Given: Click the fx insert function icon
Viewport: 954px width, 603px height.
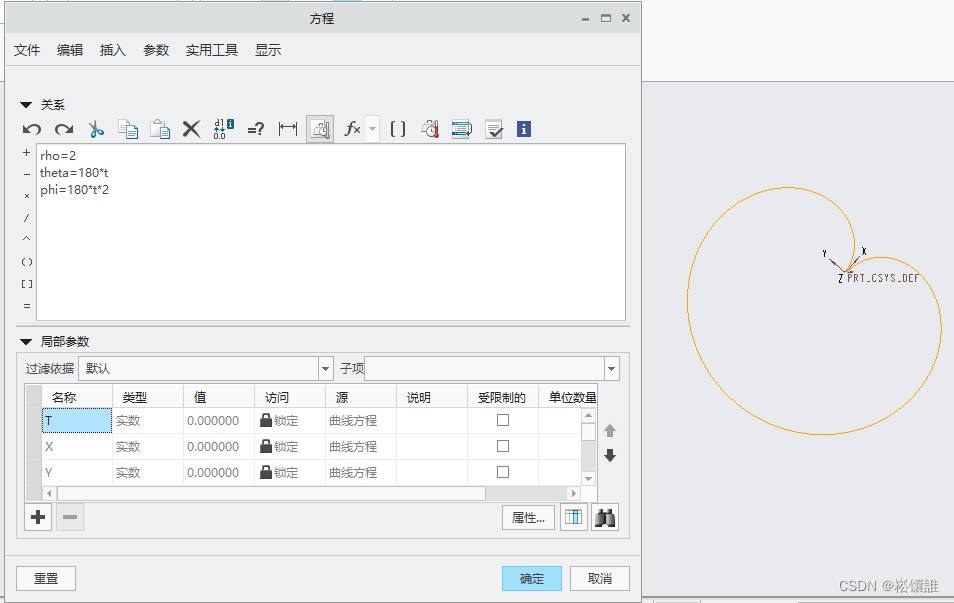Looking at the screenshot, I should pyautogui.click(x=352, y=129).
